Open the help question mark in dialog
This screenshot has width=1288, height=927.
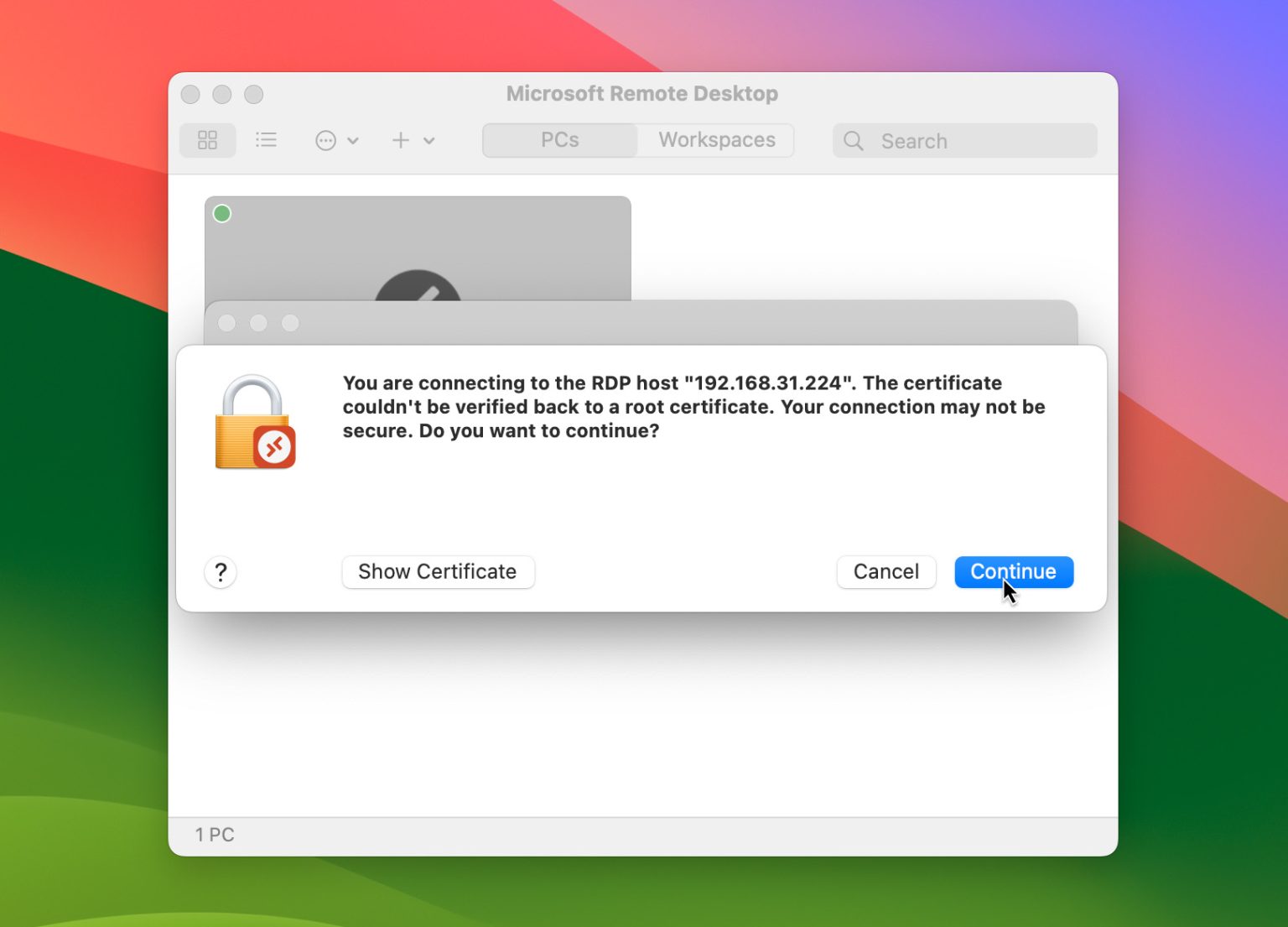pos(221,572)
